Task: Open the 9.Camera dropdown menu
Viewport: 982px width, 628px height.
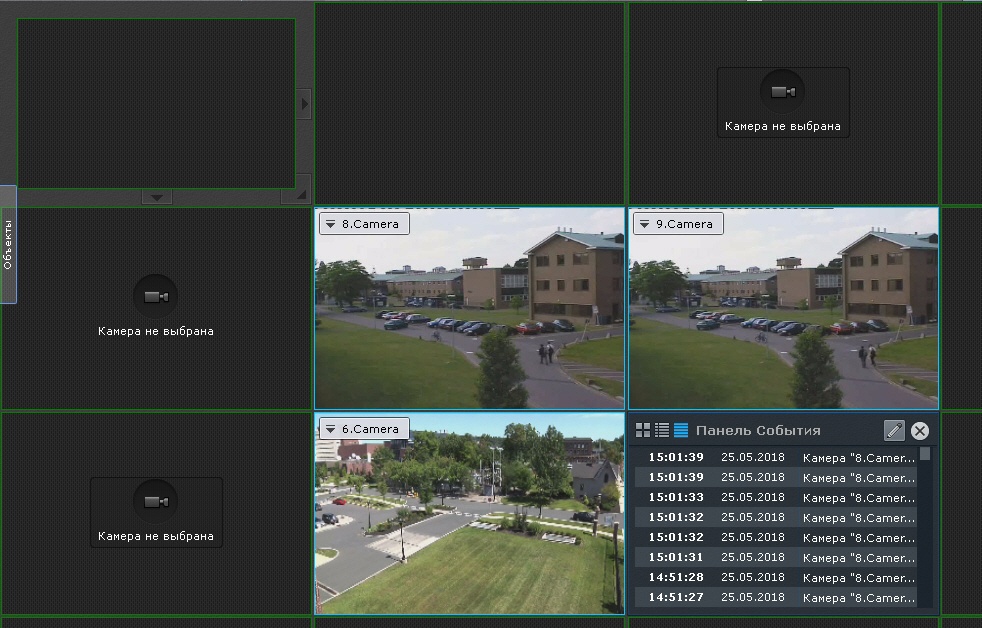Action: [x=644, y=224]
